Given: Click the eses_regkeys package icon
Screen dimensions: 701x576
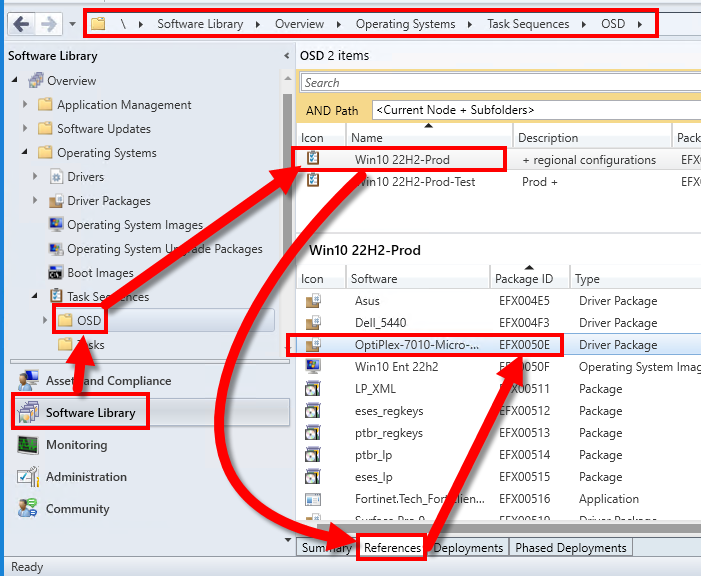Looking at the screenshot, I should 313,411.
